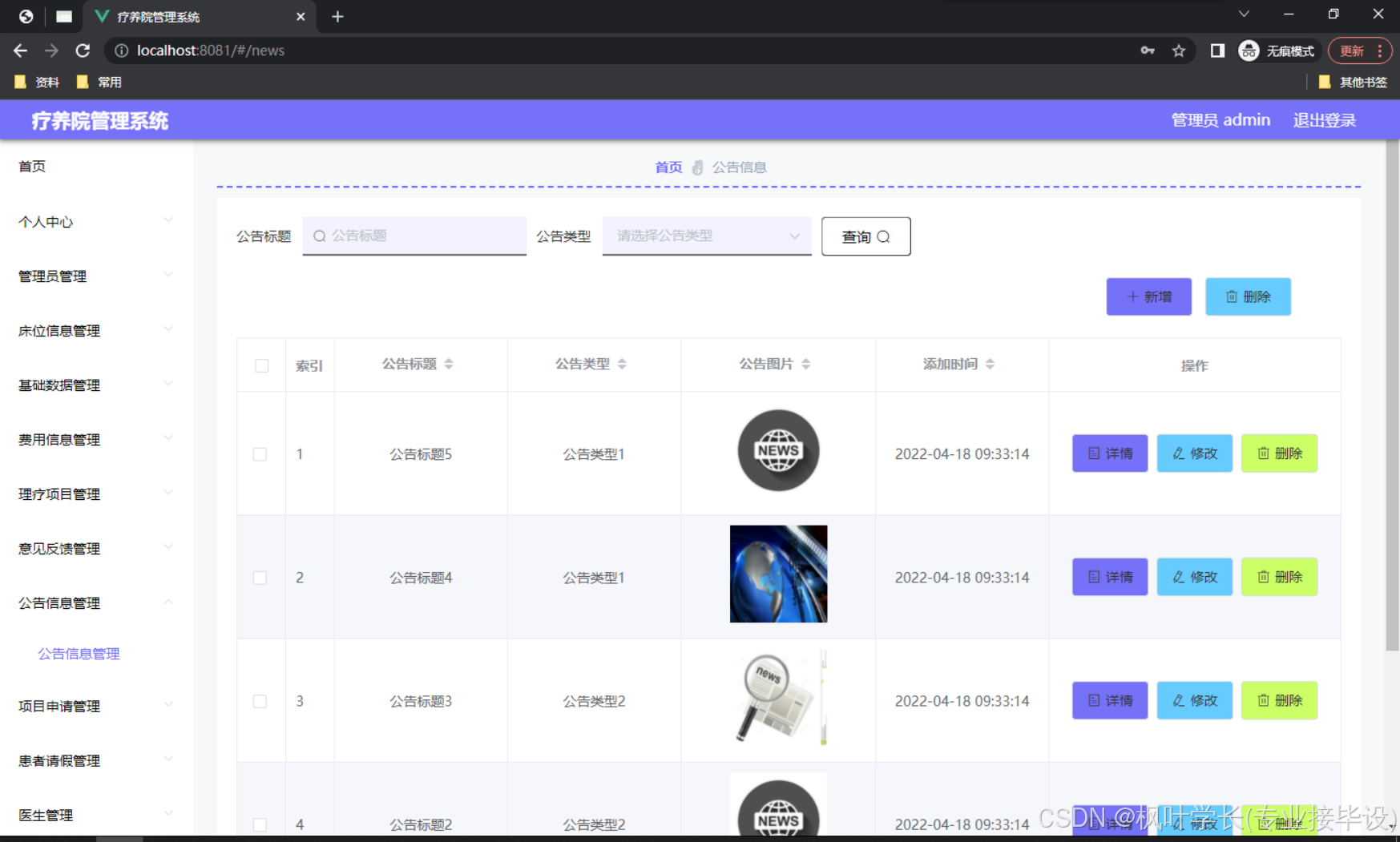Sort table by 公告类型 column arrows
The height and width of the screenshot is (842, 1400).
click(622, 364)
